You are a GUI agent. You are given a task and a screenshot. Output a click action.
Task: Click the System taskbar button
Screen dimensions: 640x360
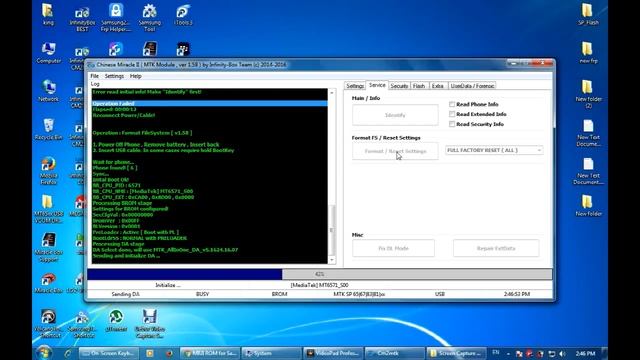point(271,353)
